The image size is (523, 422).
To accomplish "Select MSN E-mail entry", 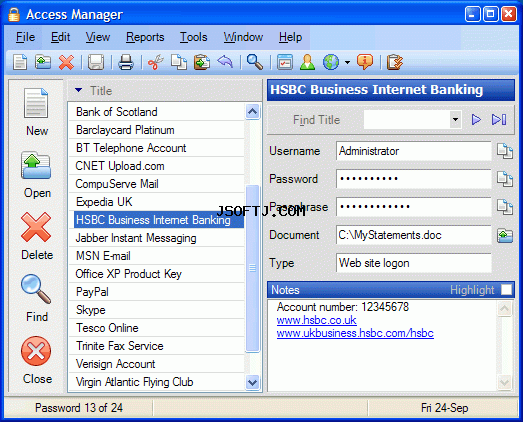I will coord(156,256).
